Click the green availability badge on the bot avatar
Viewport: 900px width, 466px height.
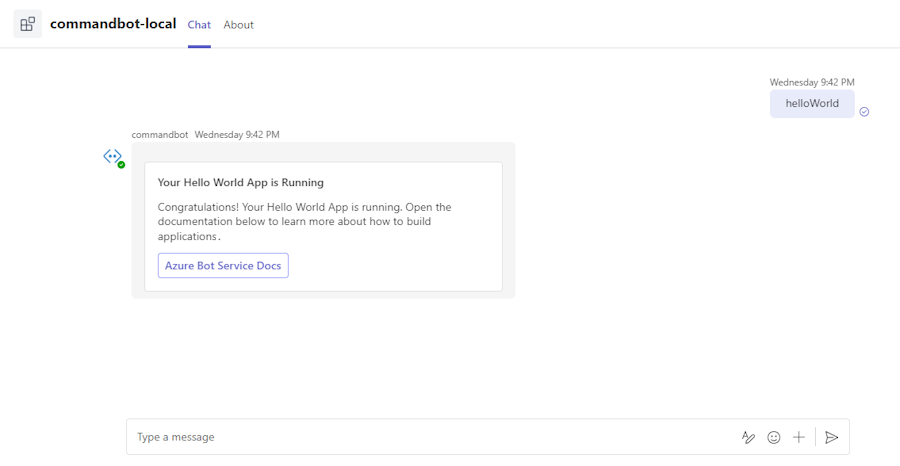tap(121, 165)
